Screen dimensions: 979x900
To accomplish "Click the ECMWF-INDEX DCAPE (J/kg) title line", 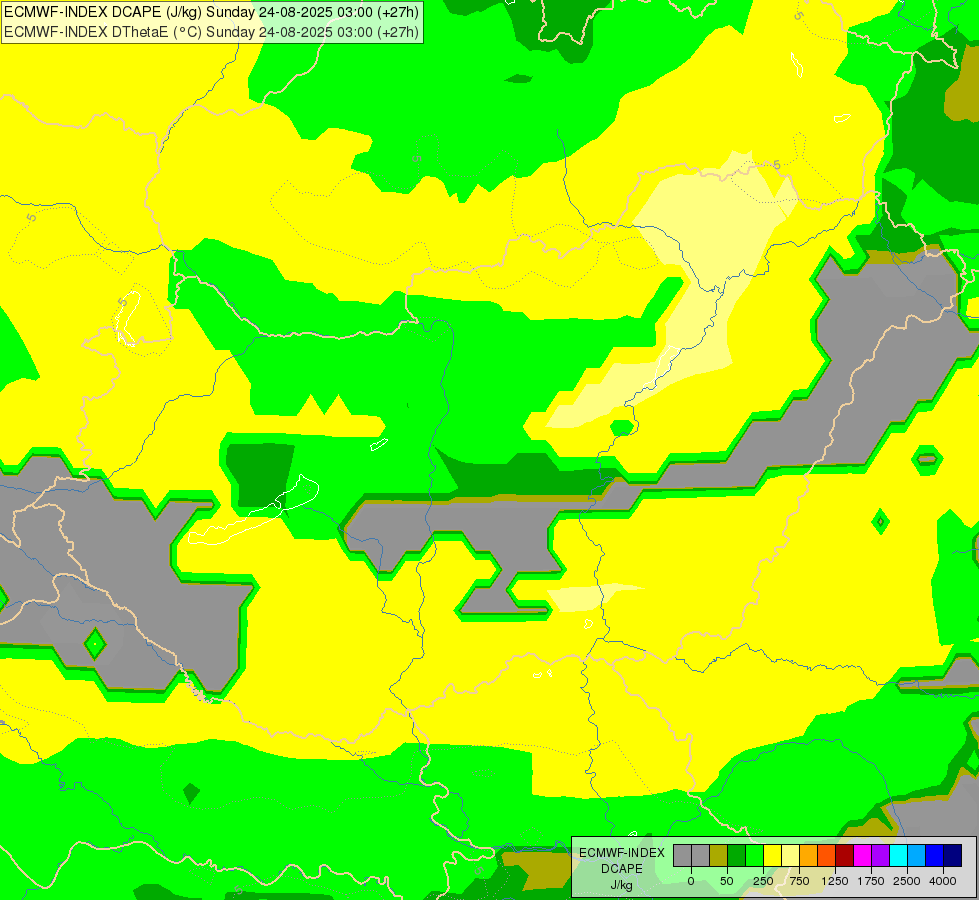I will tap(211, 12).
